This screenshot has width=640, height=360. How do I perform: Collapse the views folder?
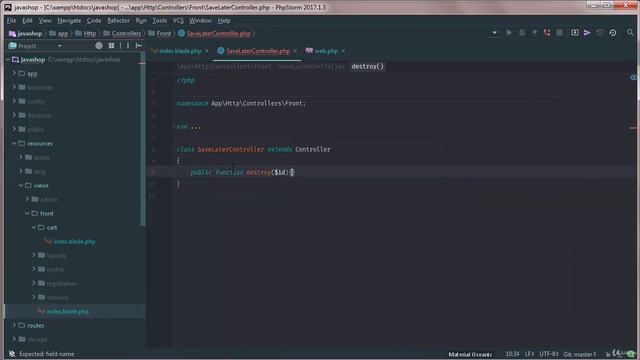21,185
